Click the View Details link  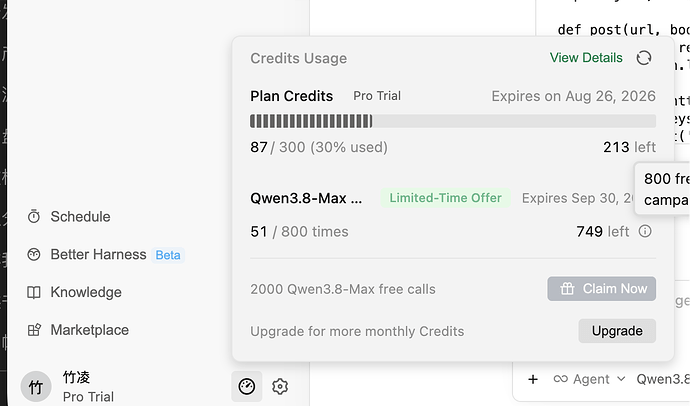click(x=586, y=58)
